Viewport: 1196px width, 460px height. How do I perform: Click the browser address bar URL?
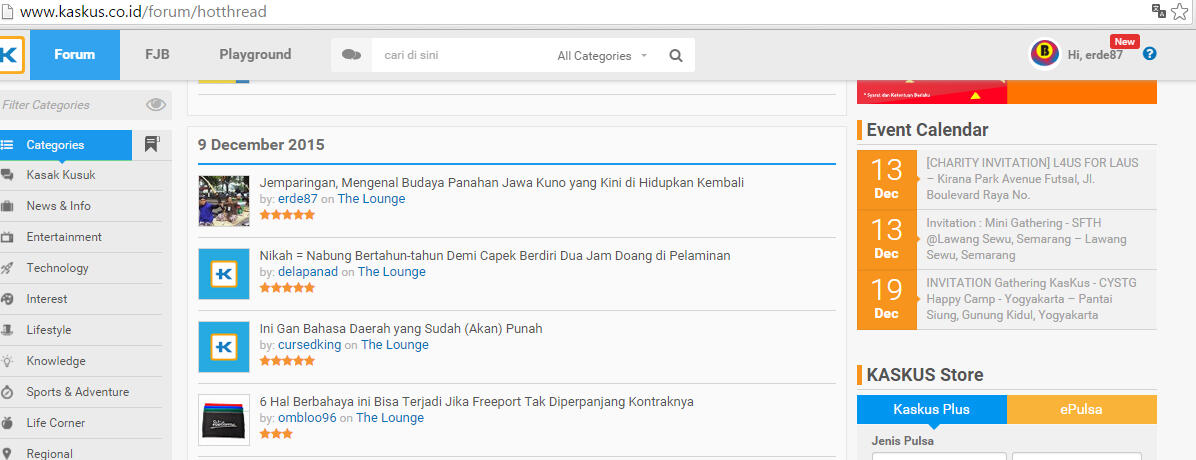[x=143, y=12]
